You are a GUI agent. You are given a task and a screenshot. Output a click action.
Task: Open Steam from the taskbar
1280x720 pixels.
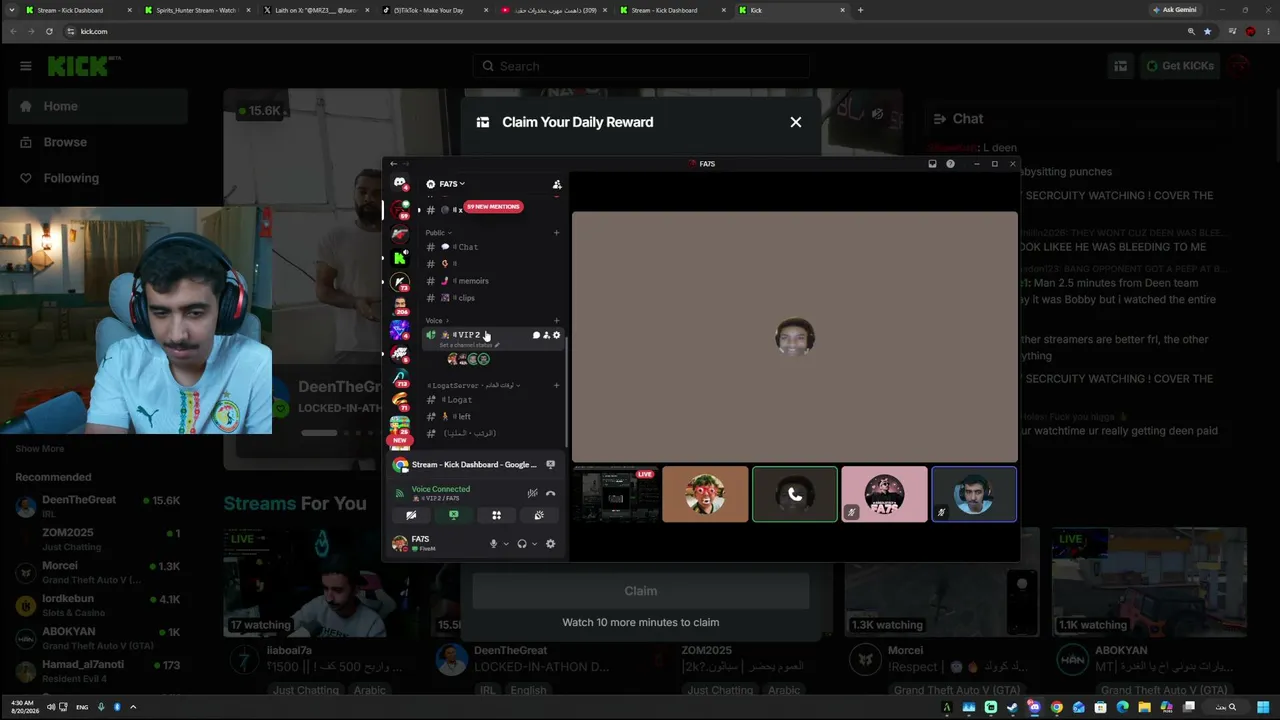point(1013,707)
